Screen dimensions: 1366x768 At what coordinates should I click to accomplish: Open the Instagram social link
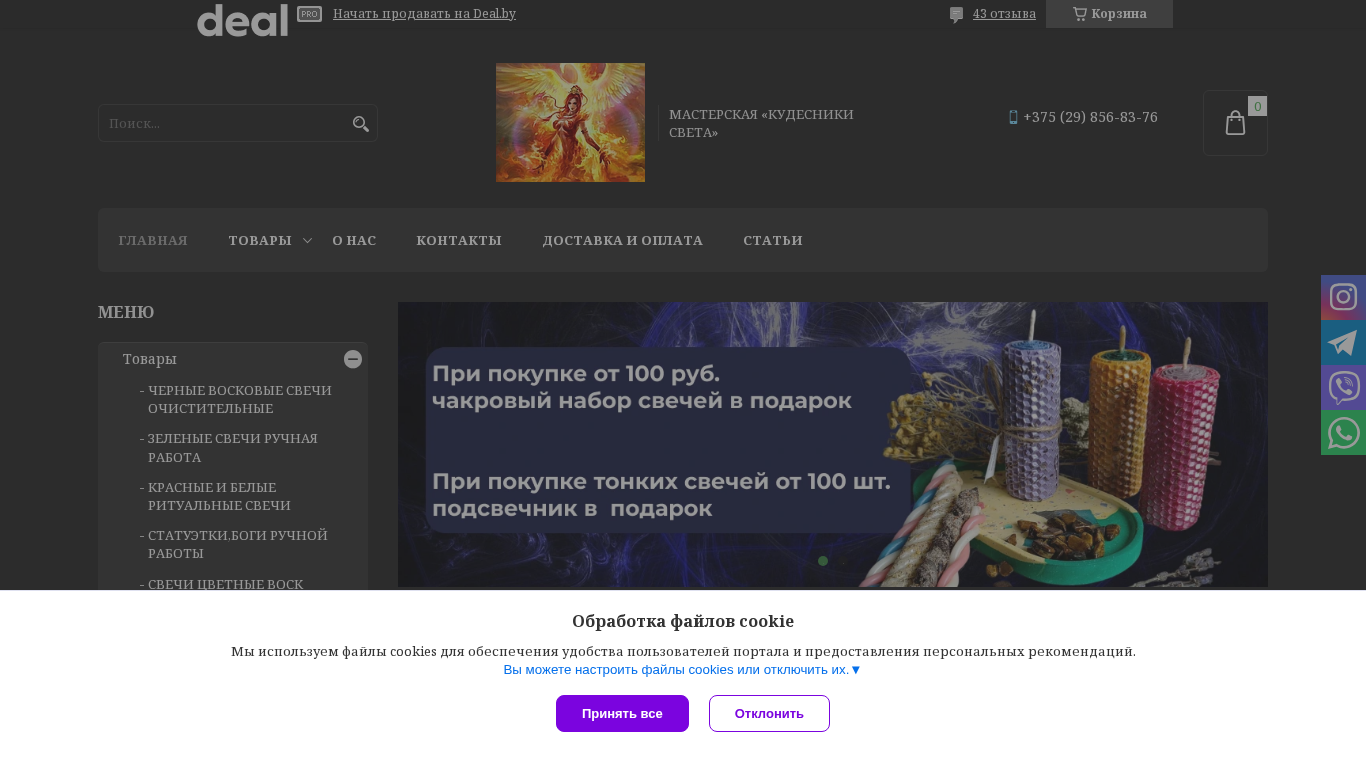point(1343,297)
